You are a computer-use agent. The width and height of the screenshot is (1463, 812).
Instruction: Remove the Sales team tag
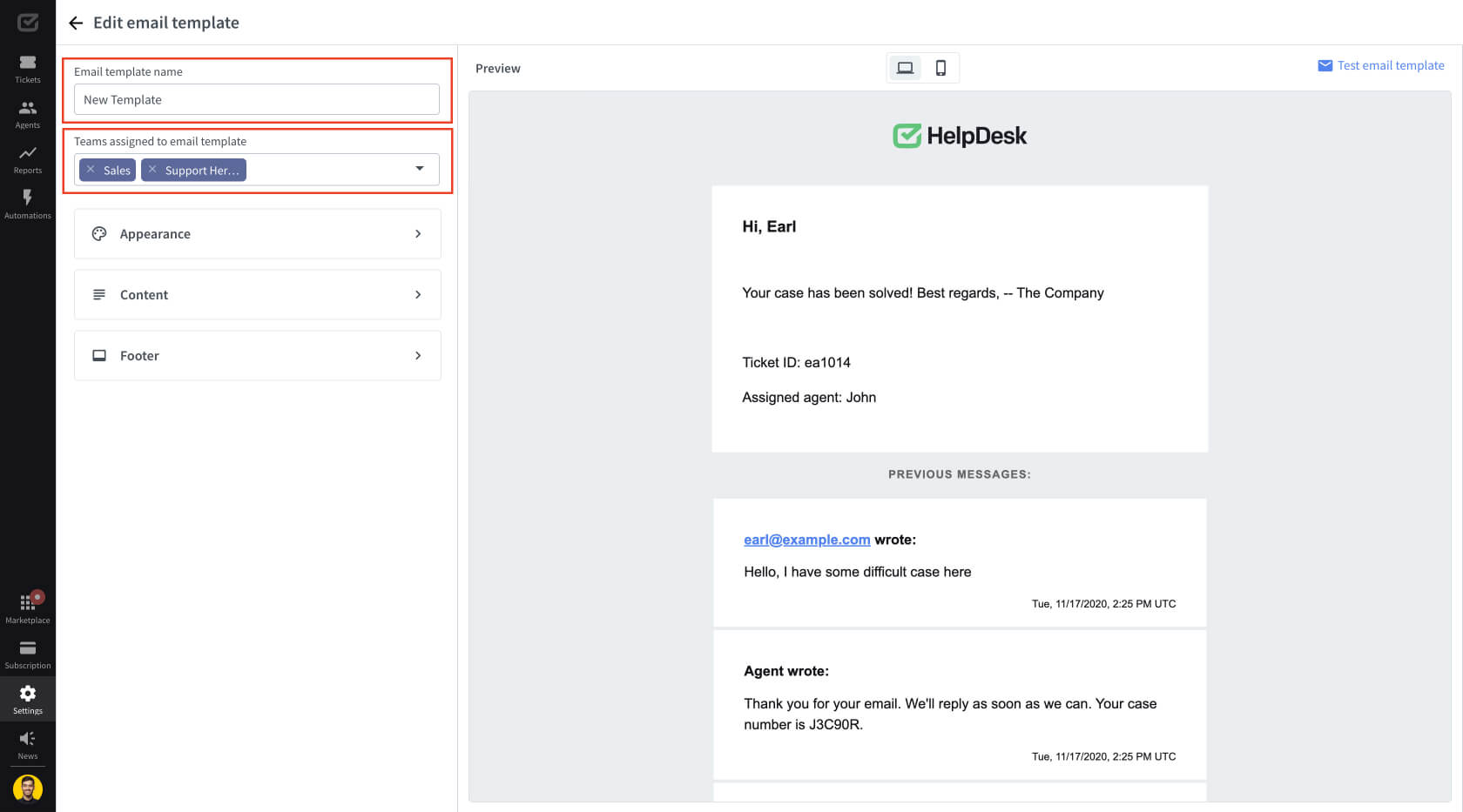tap(91, 170)
